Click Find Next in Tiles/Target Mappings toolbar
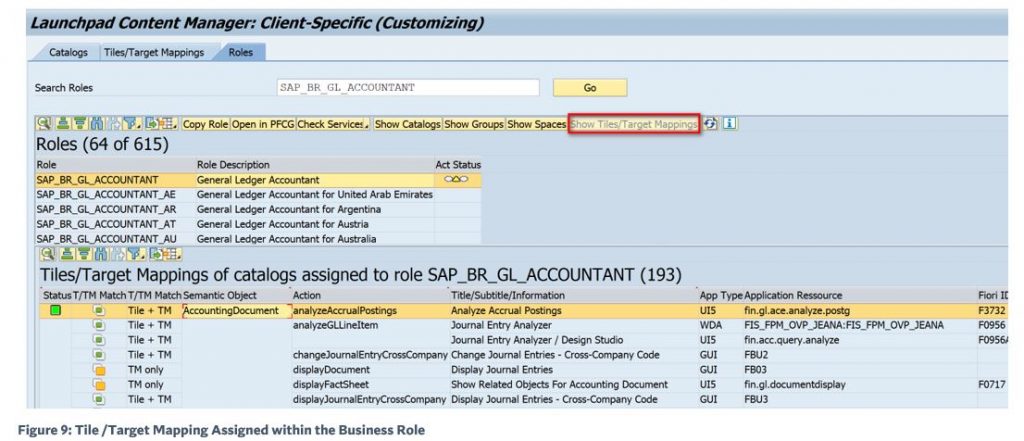The width and height of the screenshot is (1024, 441). [x=118, y=254]
